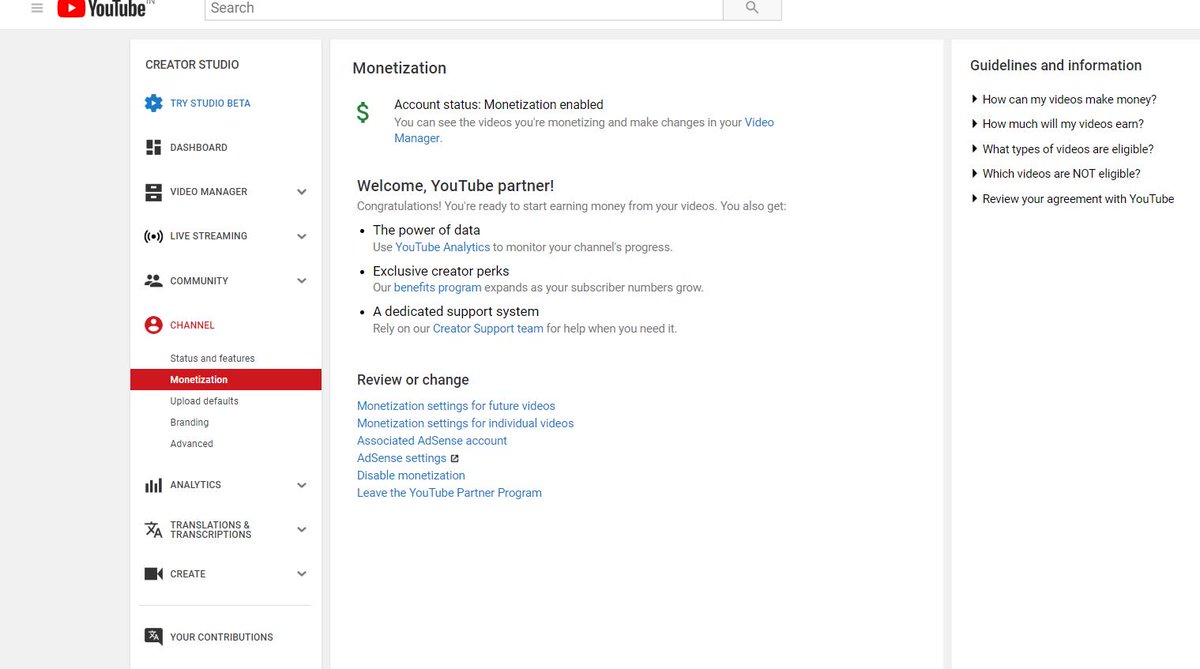Expand the Video Manager chevron

click(x=301, y=192)
